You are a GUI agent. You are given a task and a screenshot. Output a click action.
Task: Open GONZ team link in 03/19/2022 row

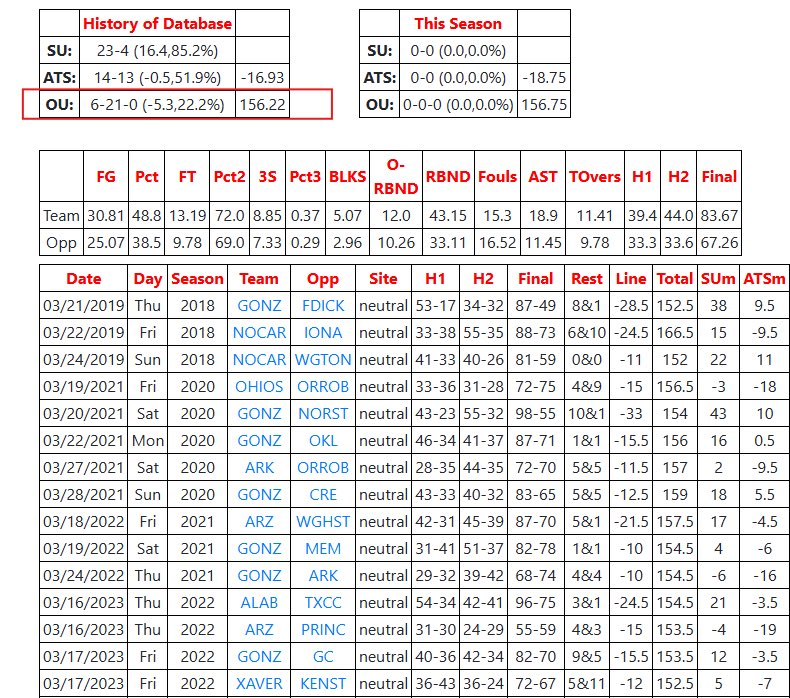pyautogui.click(x=259, y=548)
